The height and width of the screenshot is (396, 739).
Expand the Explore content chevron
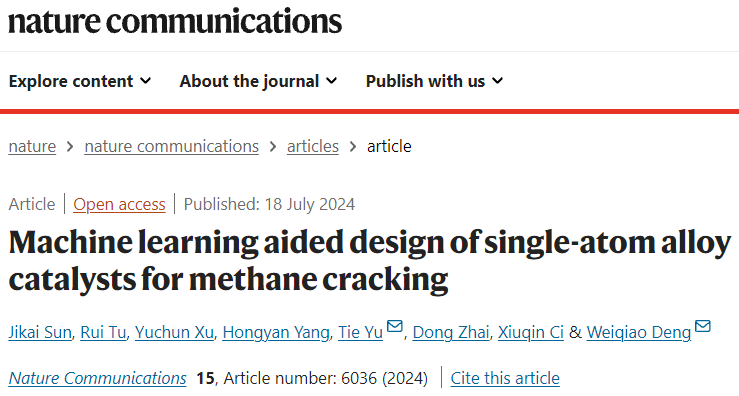click(x=146, y=81)
